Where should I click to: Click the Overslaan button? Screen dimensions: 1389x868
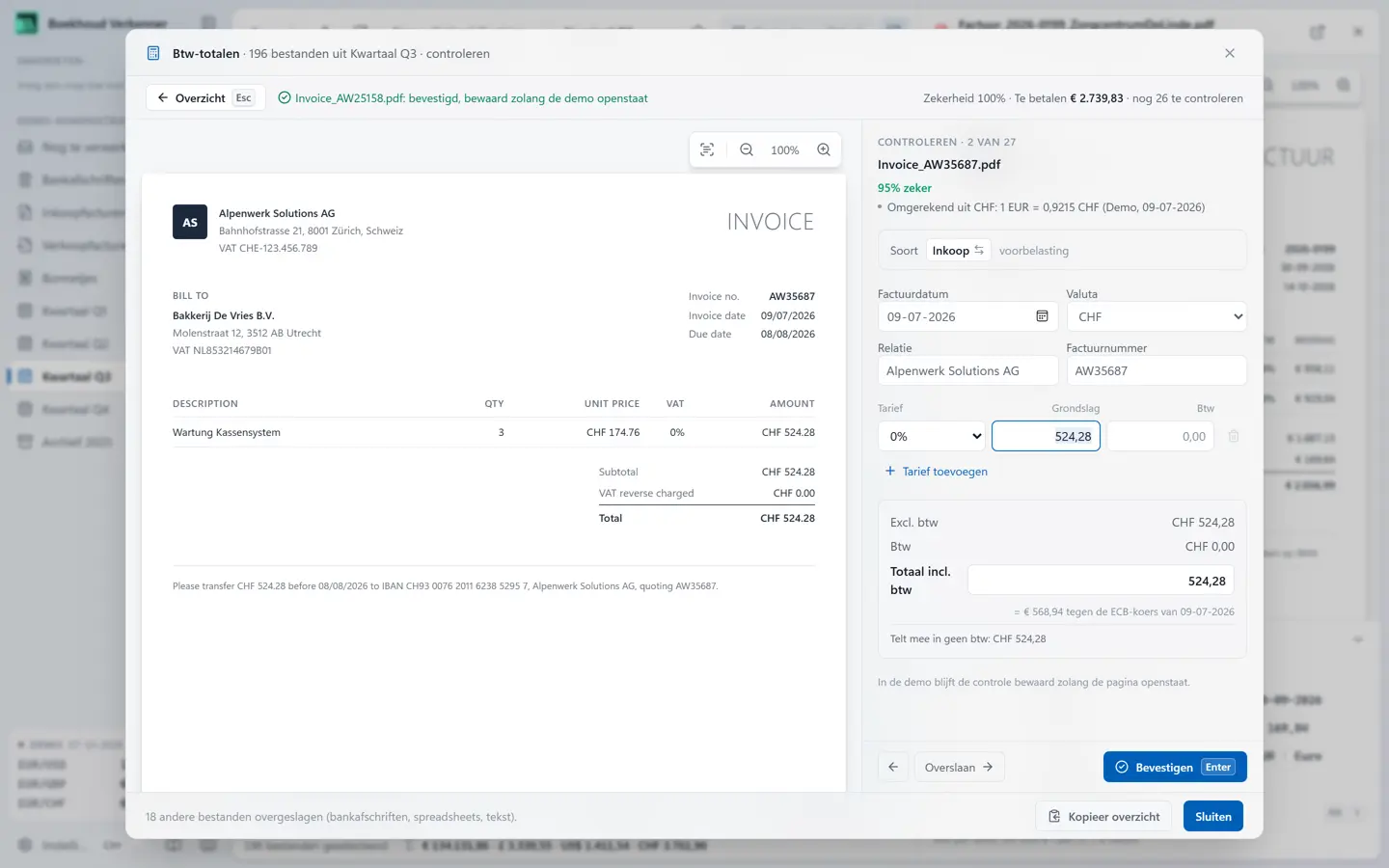point(959,767)
